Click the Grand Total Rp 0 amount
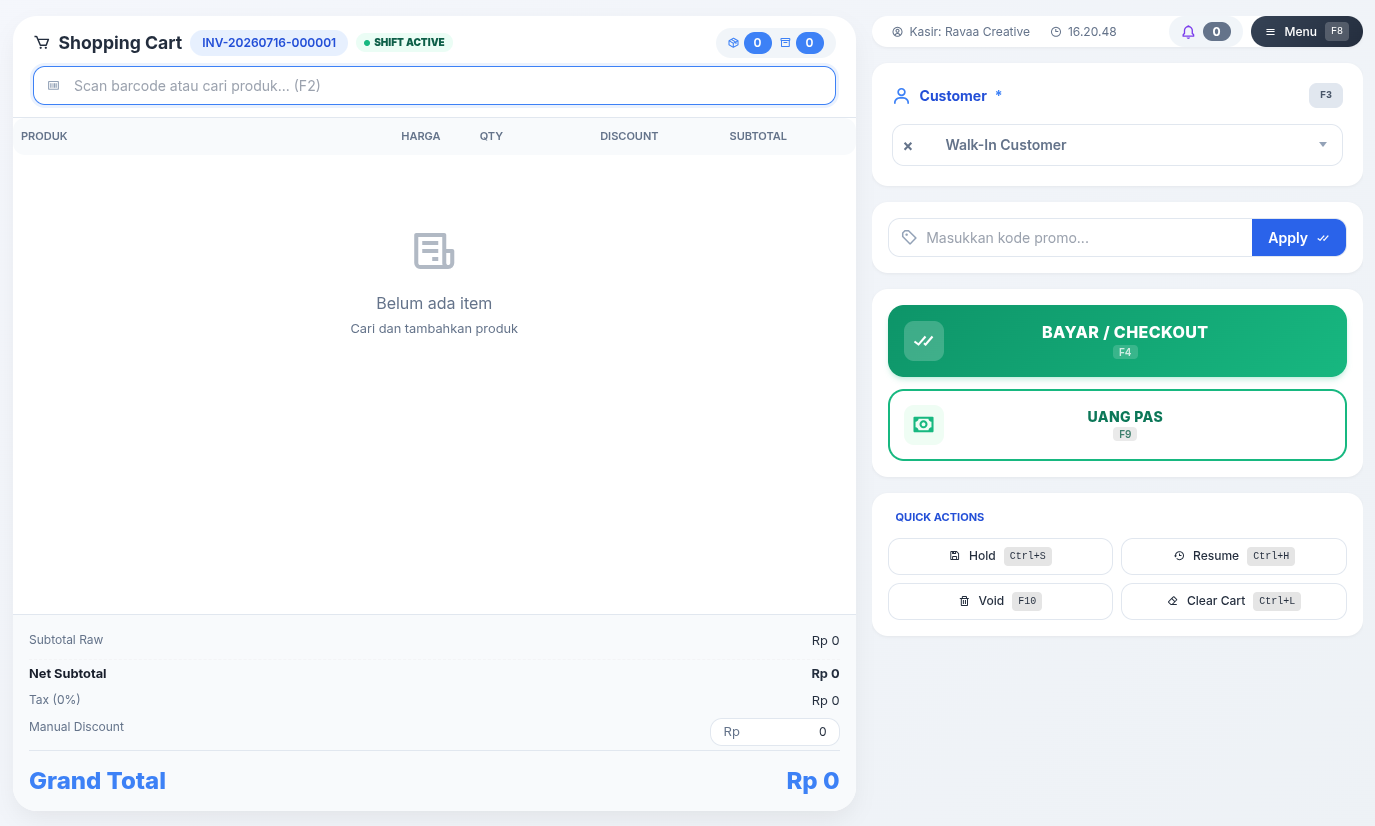The height and width of the screenshot is (826, 1375). [x=813, y=781]
